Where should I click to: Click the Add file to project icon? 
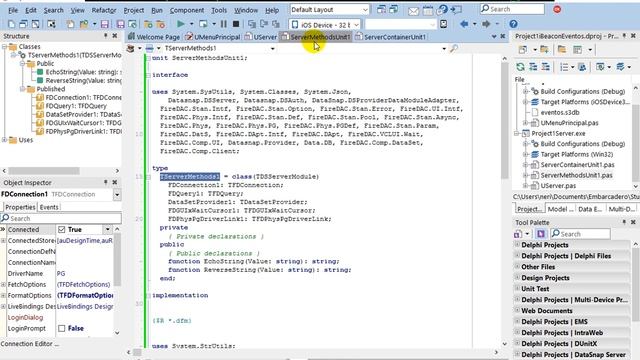[x=148, y=24]
